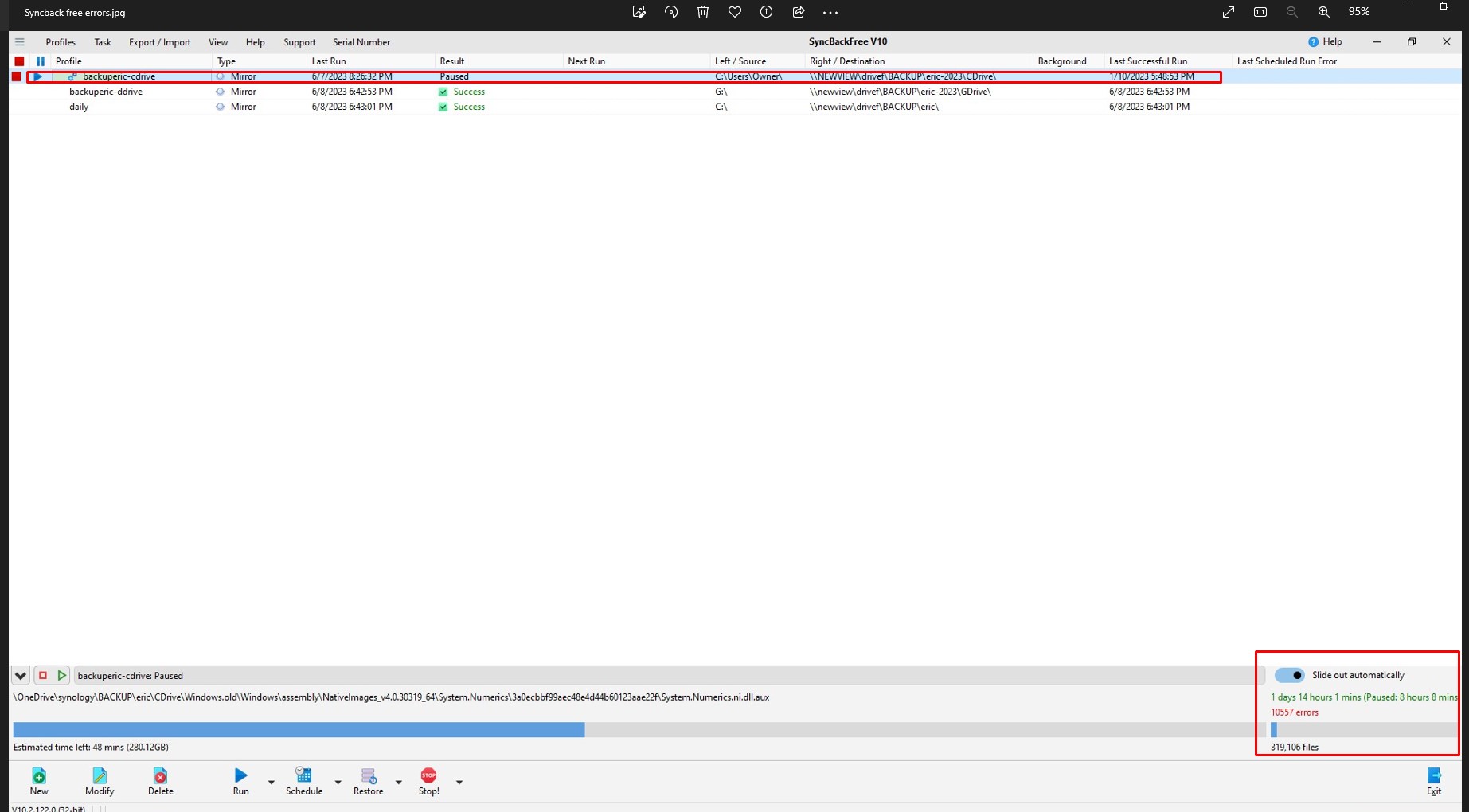Click the photo viewer full-screen arrows icon
Screen dimensions: 1469x812
coord(1229,12)
